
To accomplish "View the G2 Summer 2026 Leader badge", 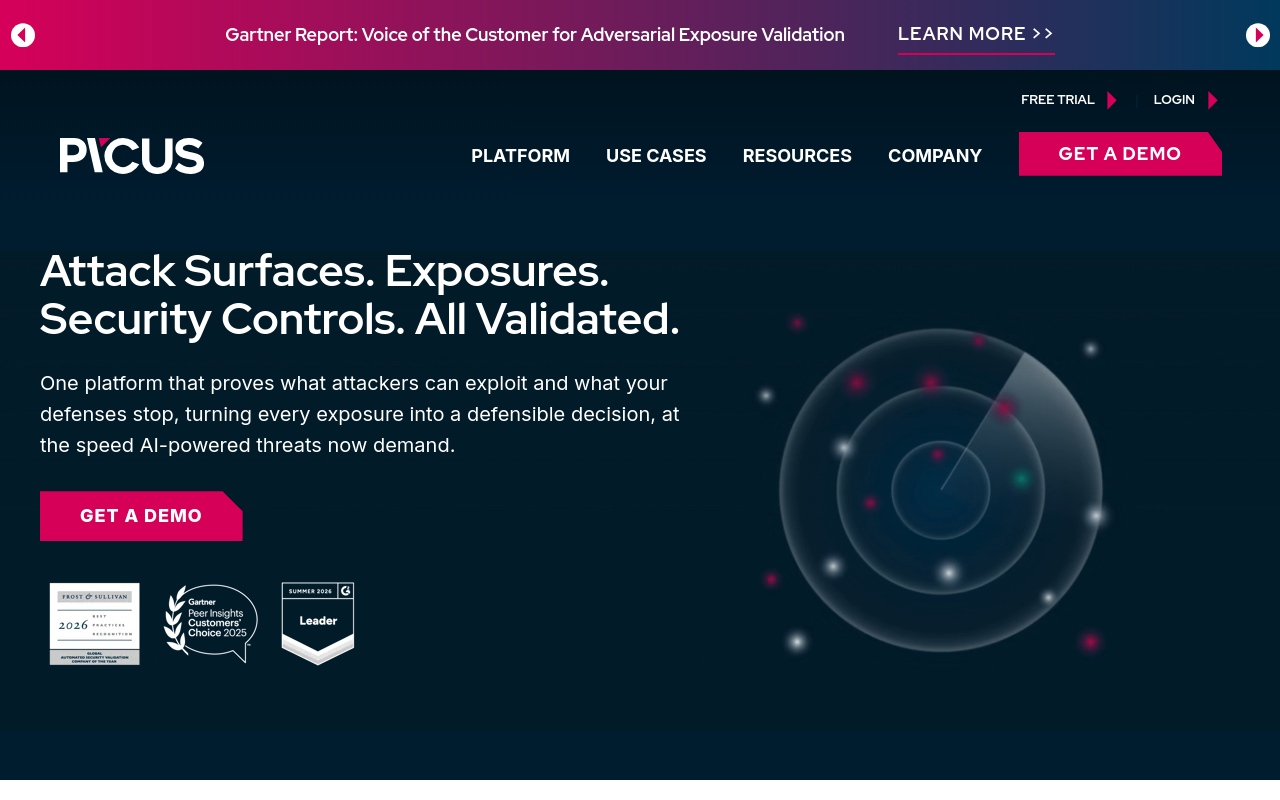I will 318,624.
